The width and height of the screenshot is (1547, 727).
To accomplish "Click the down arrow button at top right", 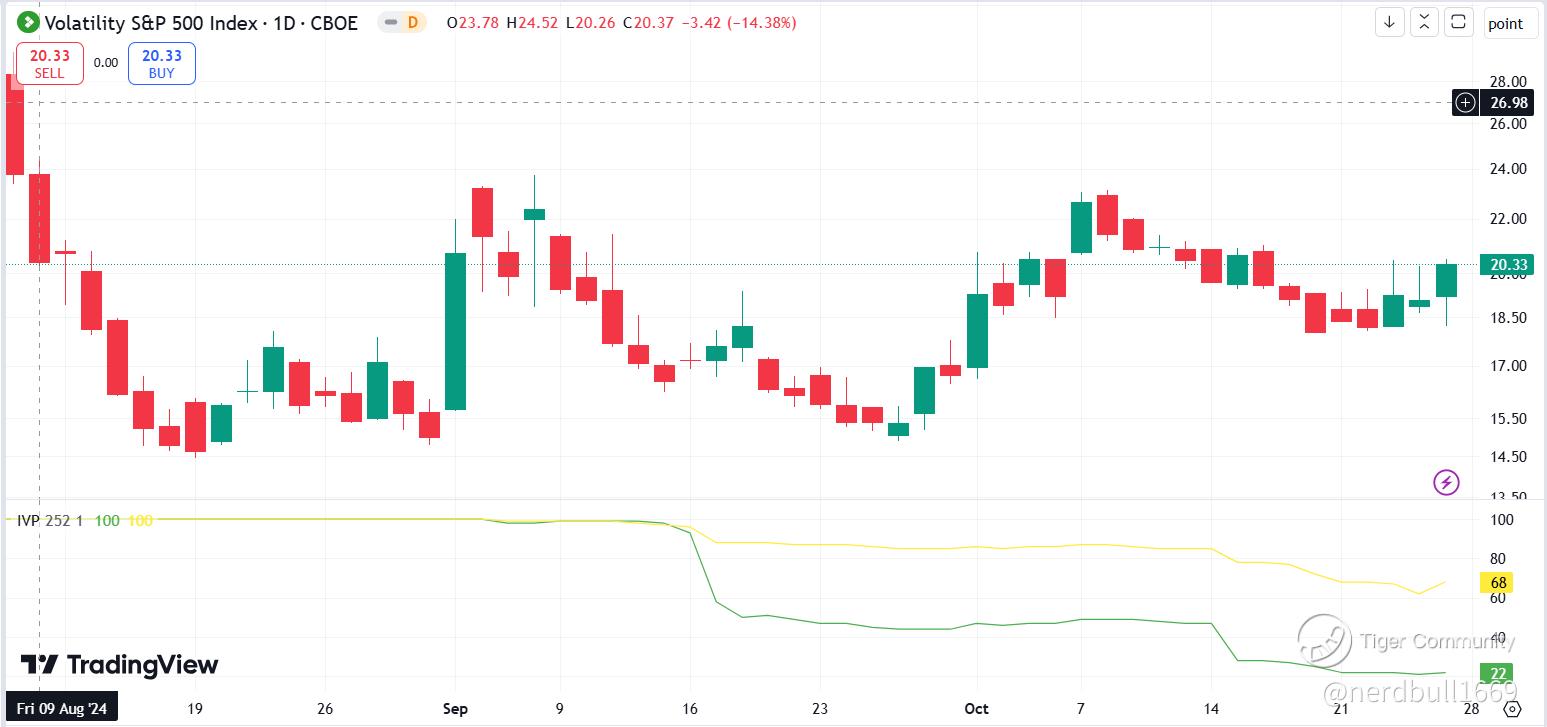I will tap(1389, 22).
